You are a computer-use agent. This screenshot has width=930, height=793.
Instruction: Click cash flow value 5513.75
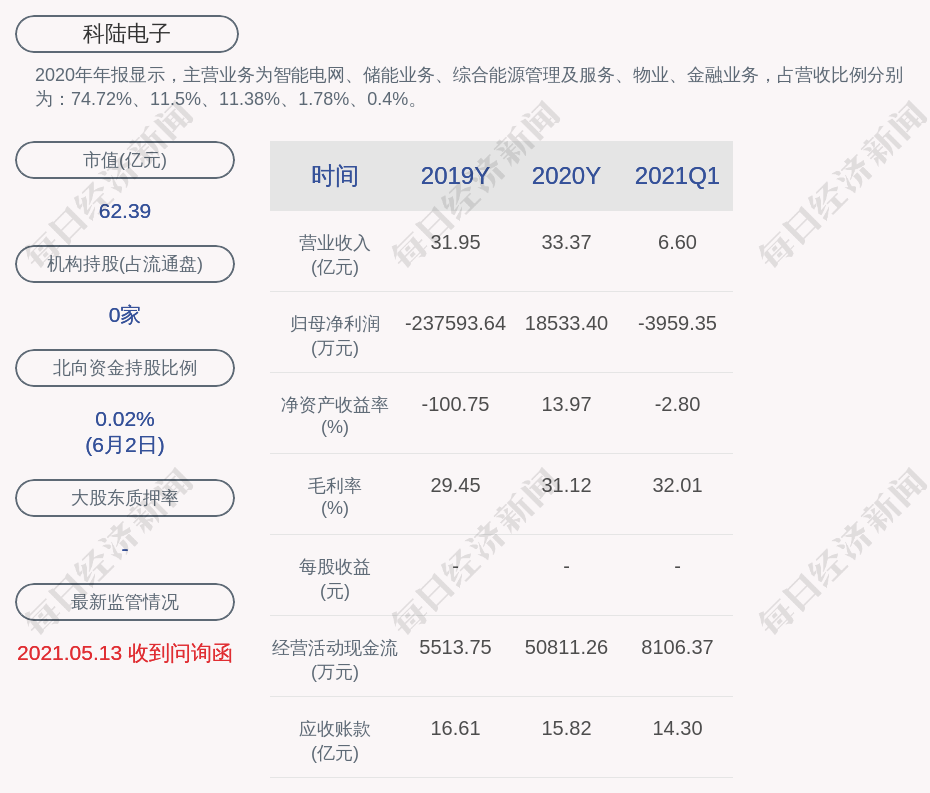[x=455, y=647]
